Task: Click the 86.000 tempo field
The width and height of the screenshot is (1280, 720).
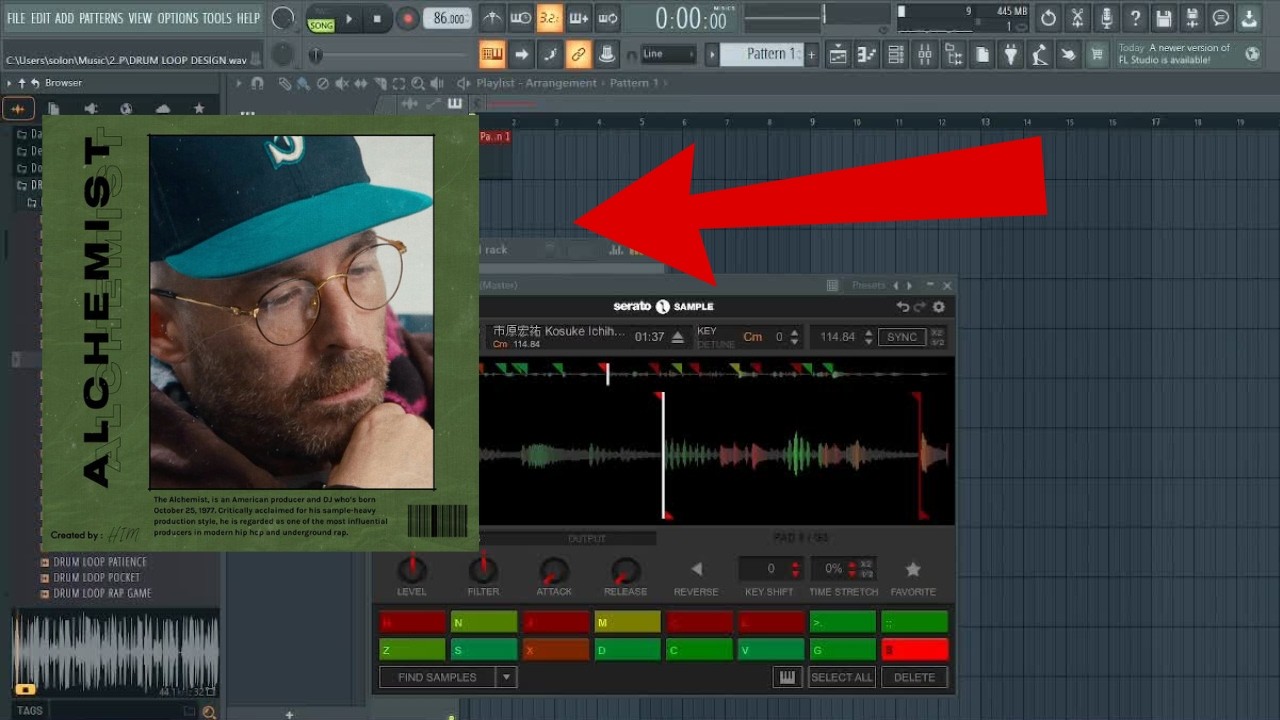Action: point(447,18)
